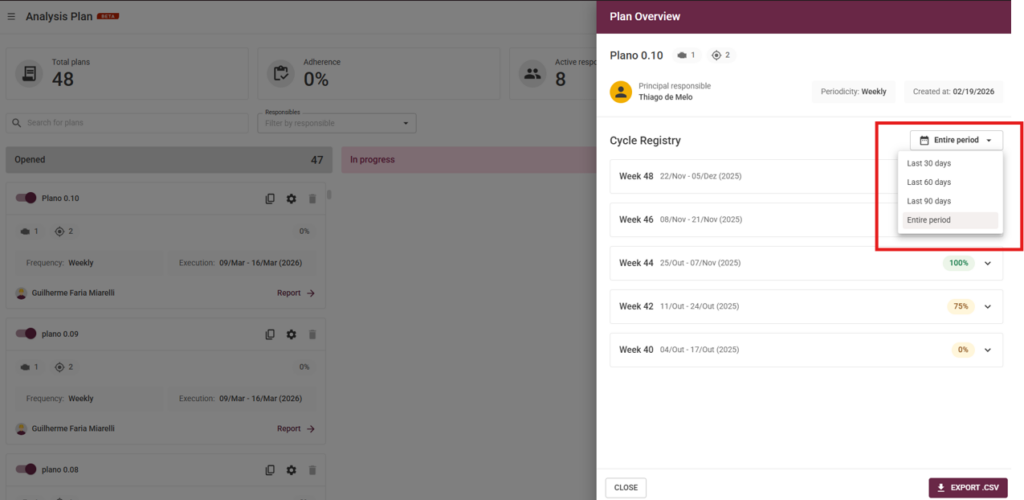Toggle the plano 0.08 active switch
Image resolution: width=1024 pixels, height=500 pixels.
point(27,469)
